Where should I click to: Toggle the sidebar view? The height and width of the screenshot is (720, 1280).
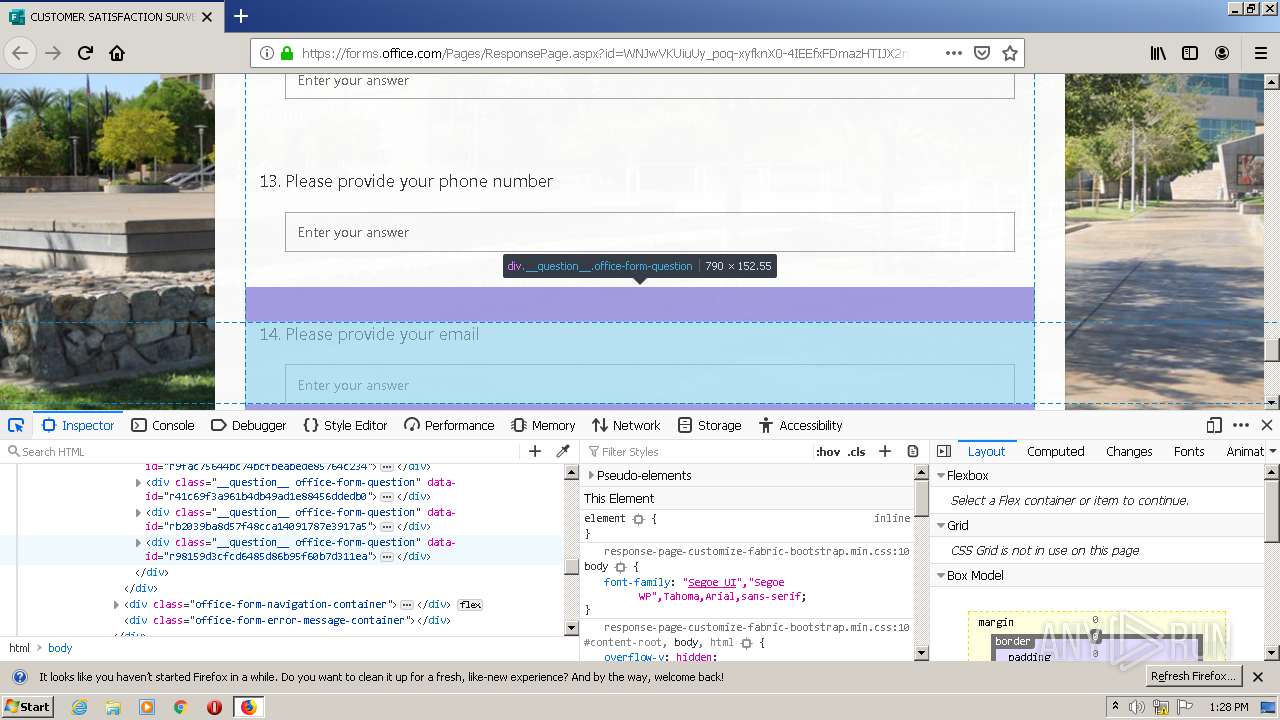(1190, 53)
